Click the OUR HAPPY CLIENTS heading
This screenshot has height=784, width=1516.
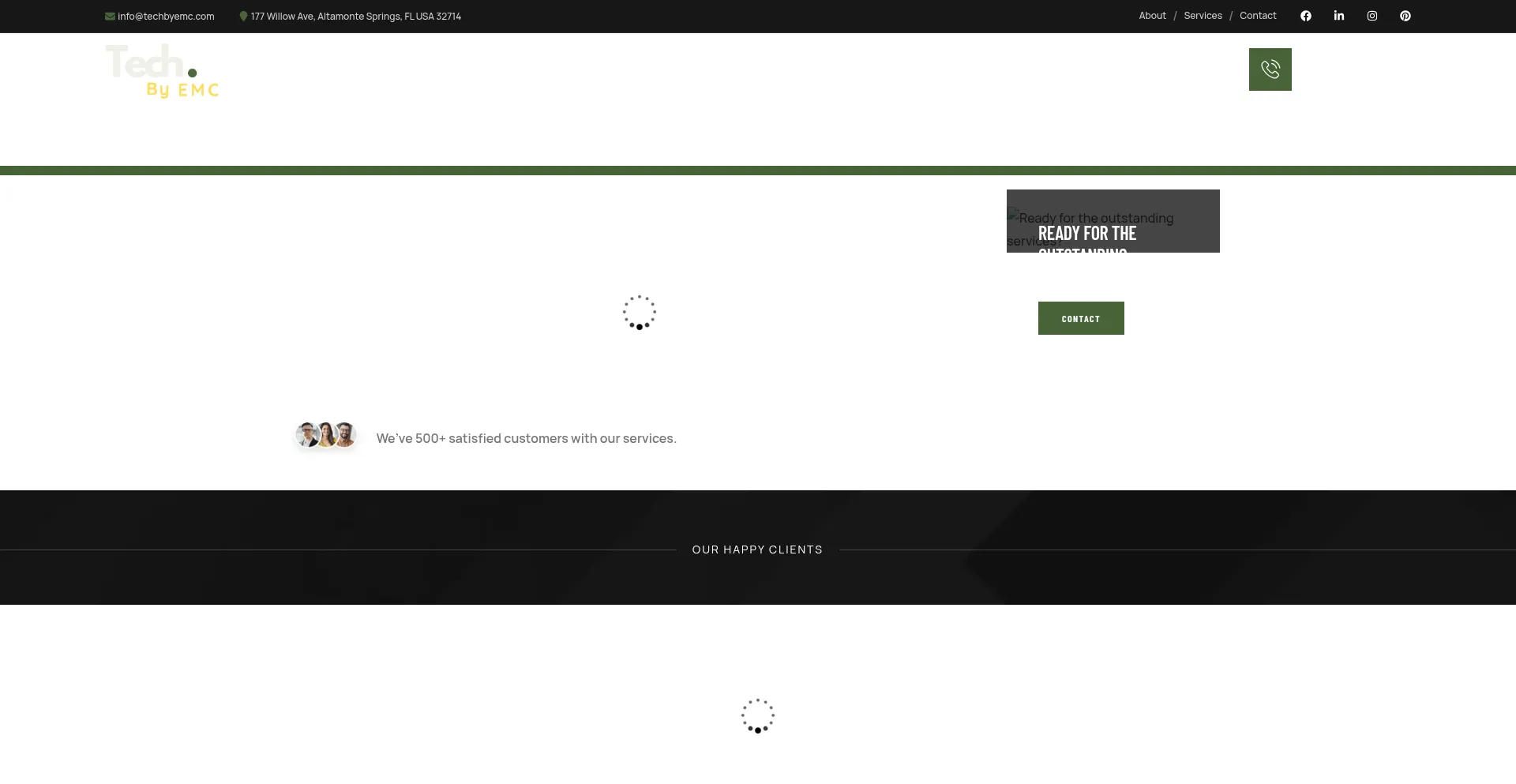[x=757, y=550]
